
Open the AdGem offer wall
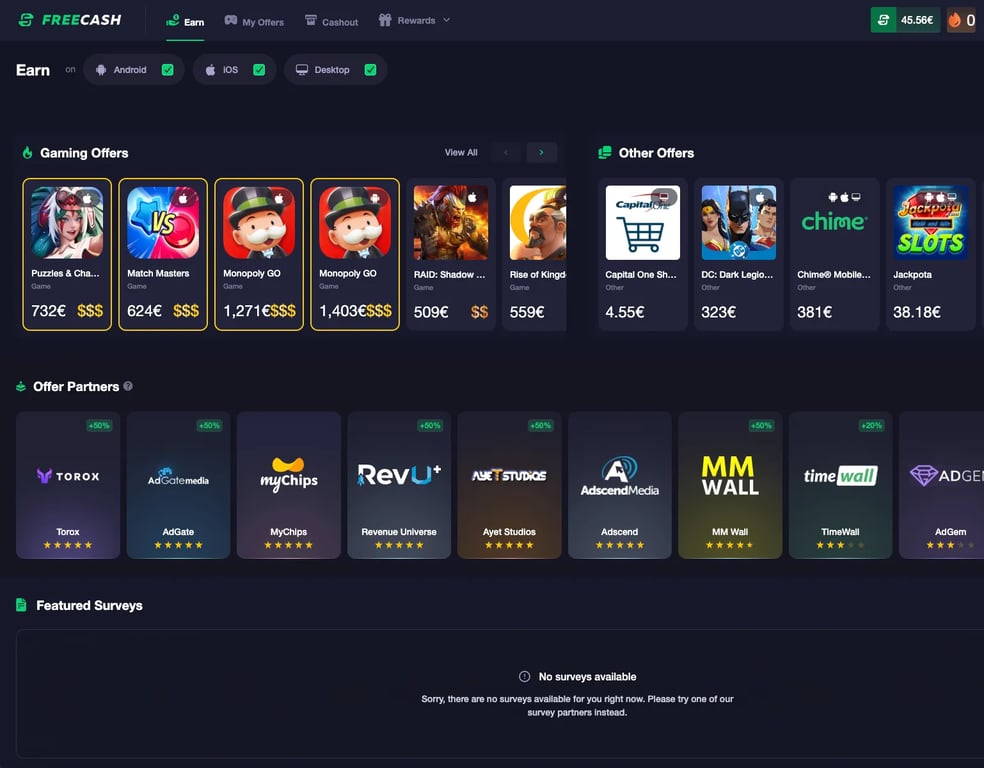941,485
